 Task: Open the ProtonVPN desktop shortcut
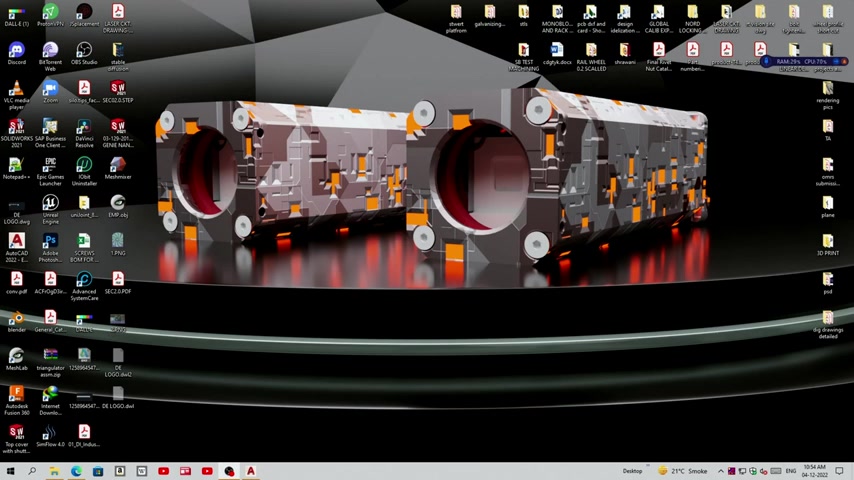50,13
